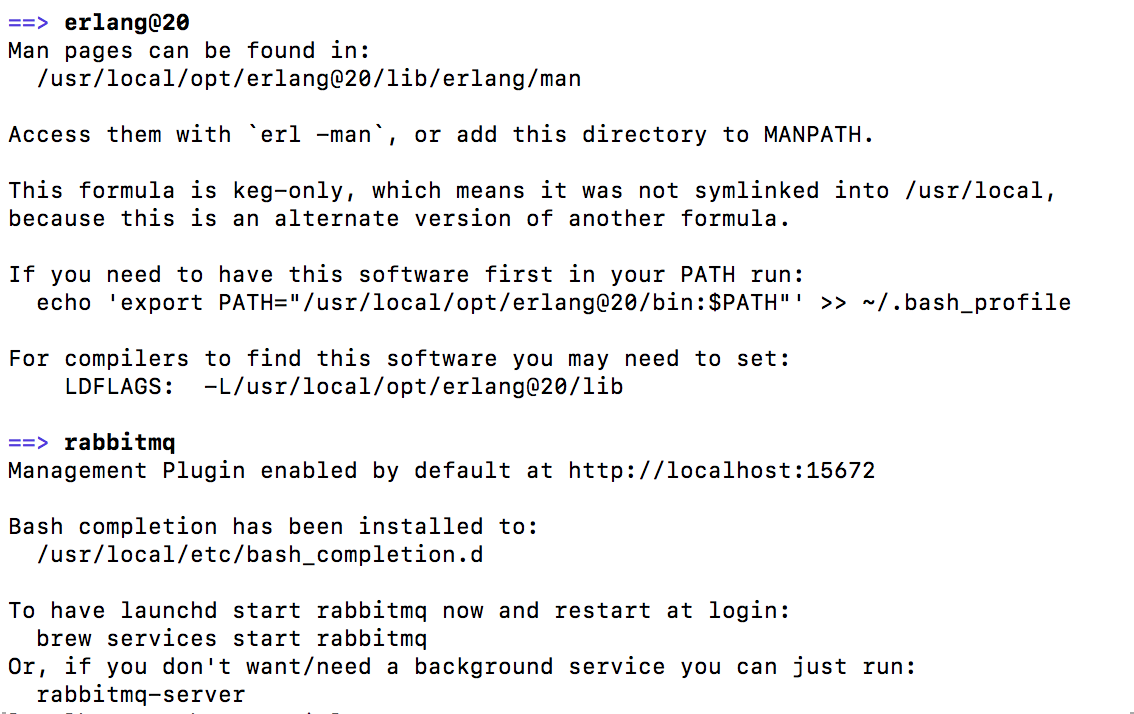Click the blue arrow before erlang@20

coord(28,22)
